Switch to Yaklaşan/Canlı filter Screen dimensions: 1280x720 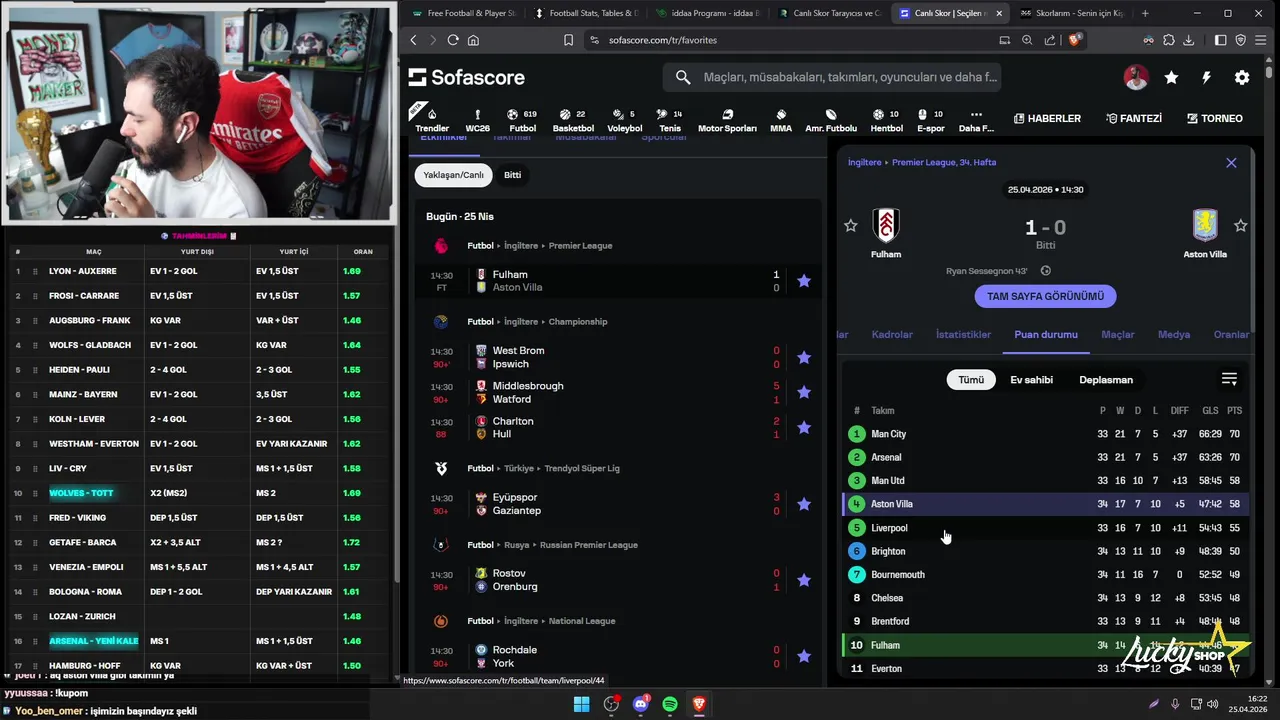[453, 175]
